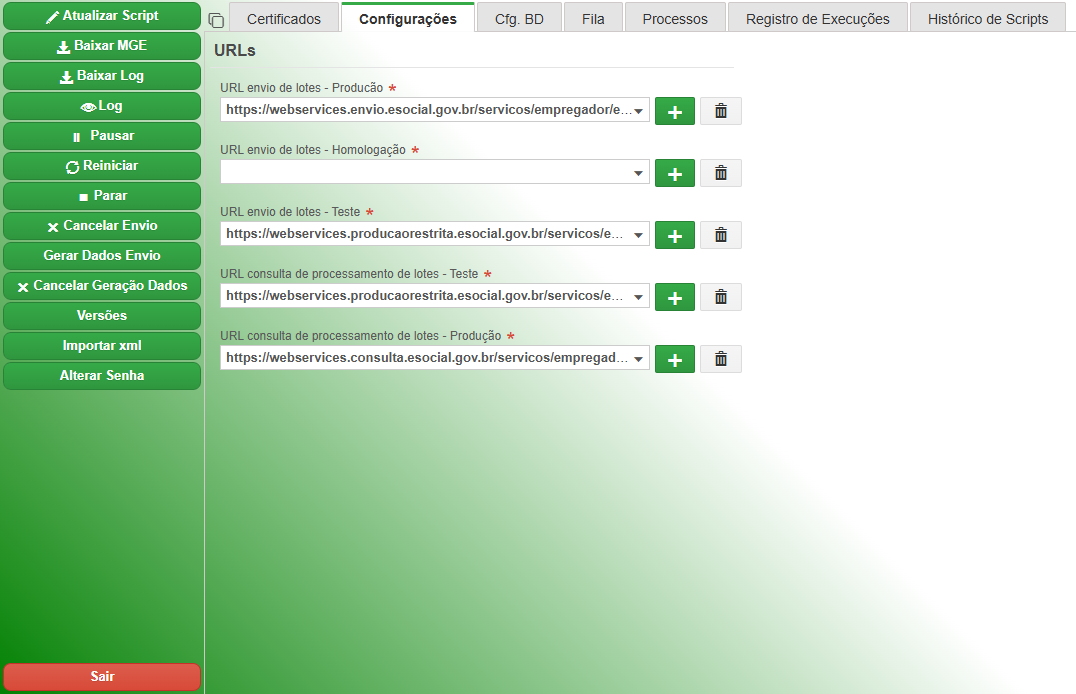Image resolution: width=1076 pixels, height=694 pixels.
Task: Click label 'URL consulta de processamento de lotes - Teste'
Action: (x=349, y=274)
